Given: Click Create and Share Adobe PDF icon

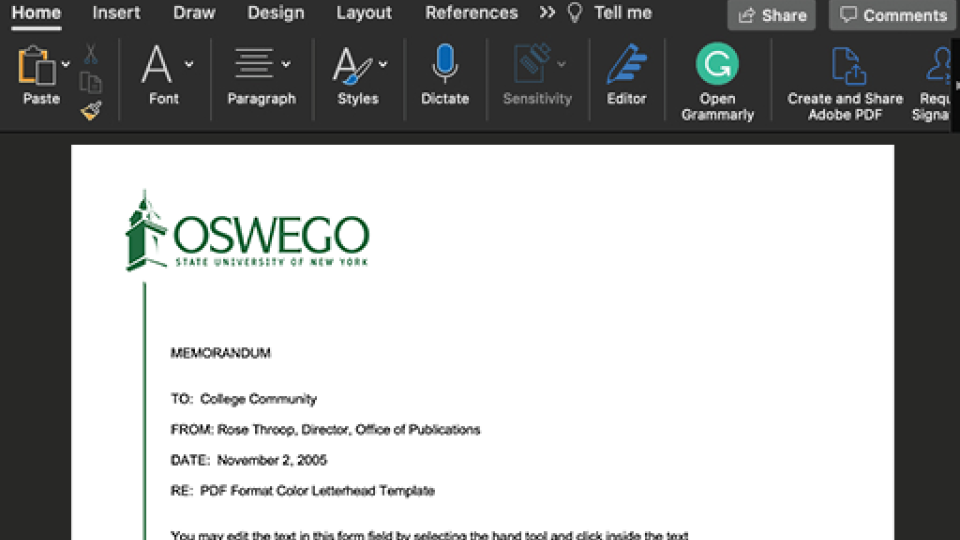Looking at the screenshot, I should pos(847,66).
